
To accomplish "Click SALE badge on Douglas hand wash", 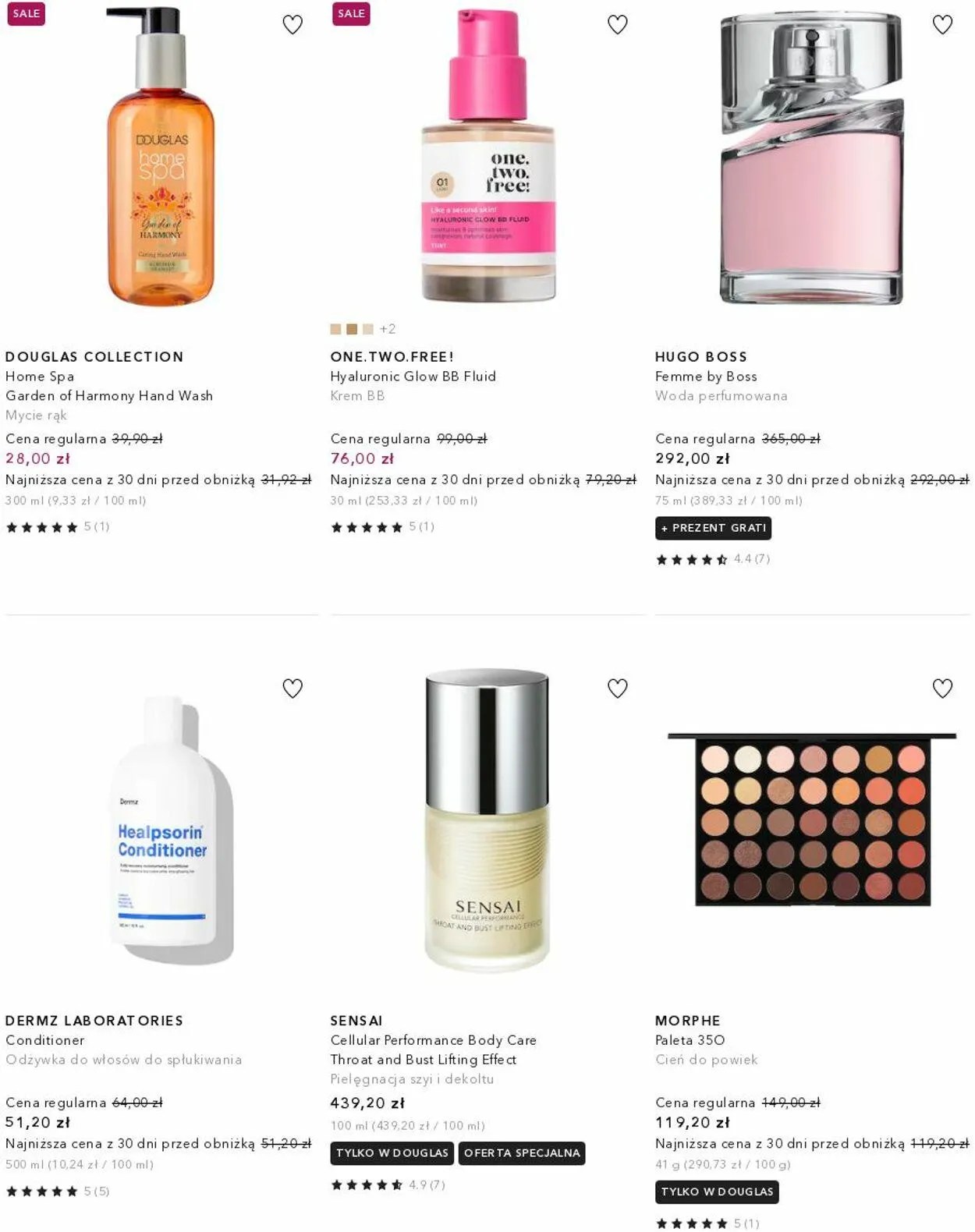I will (26, 13).
